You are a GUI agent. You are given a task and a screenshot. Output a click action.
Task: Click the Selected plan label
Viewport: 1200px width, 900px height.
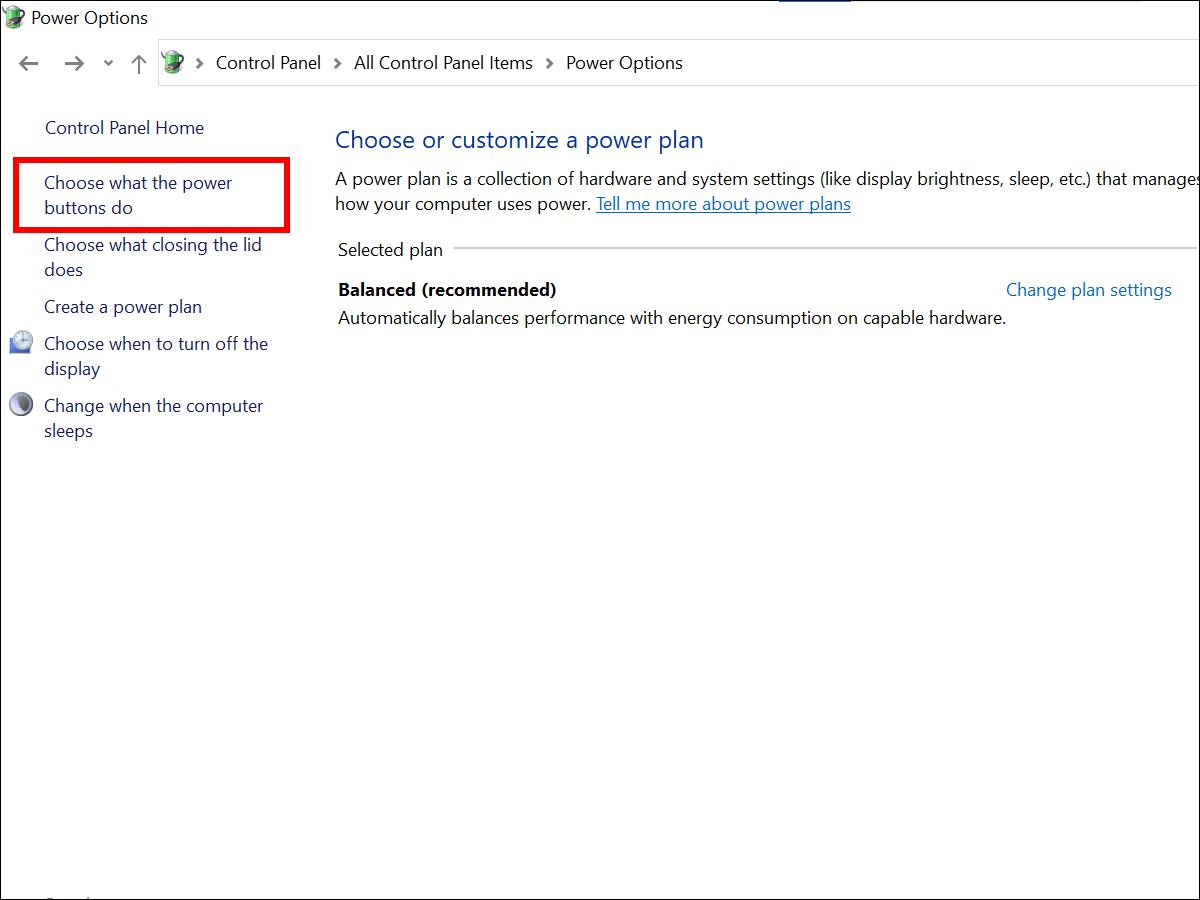point(390,250)
